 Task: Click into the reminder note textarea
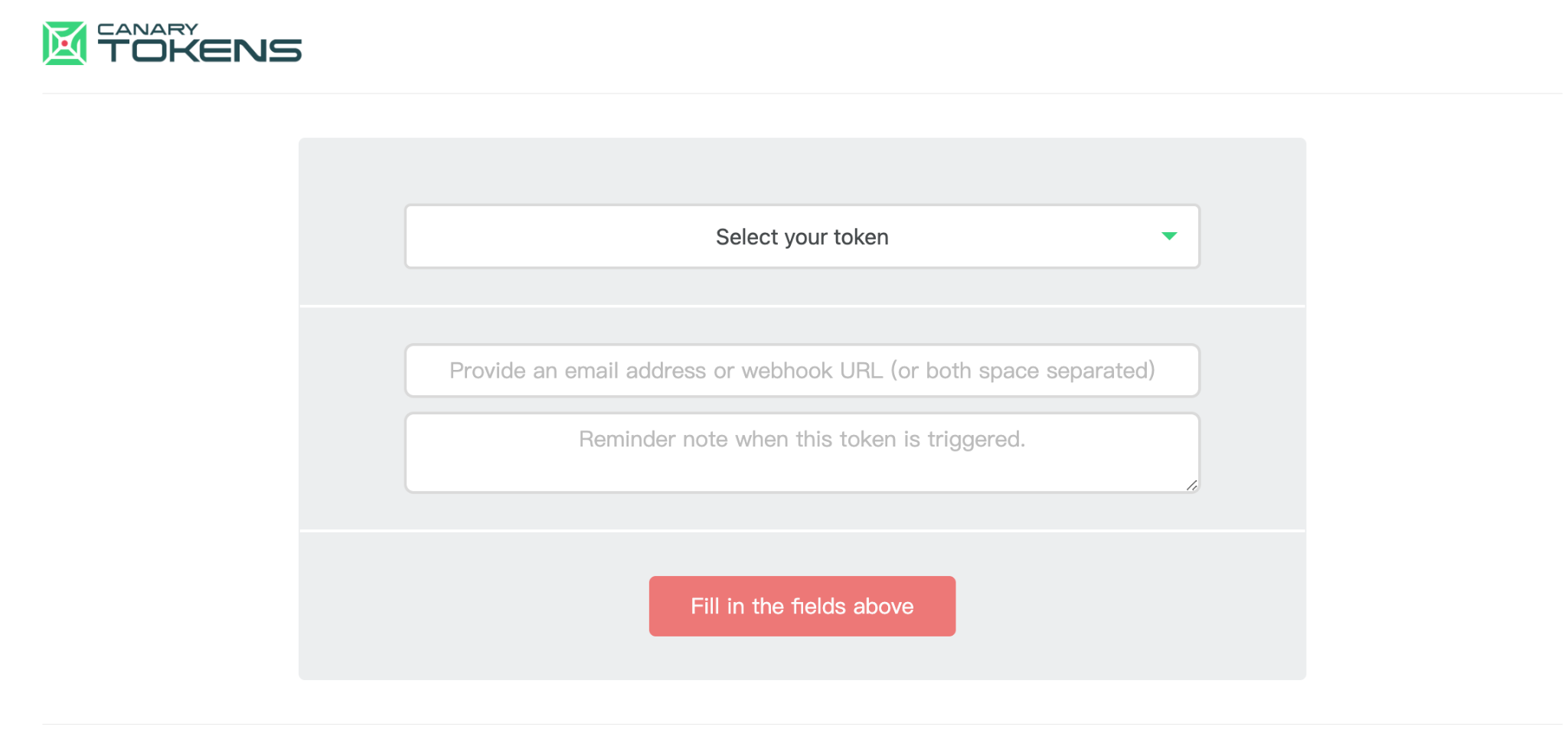click(x=802, y=453)
